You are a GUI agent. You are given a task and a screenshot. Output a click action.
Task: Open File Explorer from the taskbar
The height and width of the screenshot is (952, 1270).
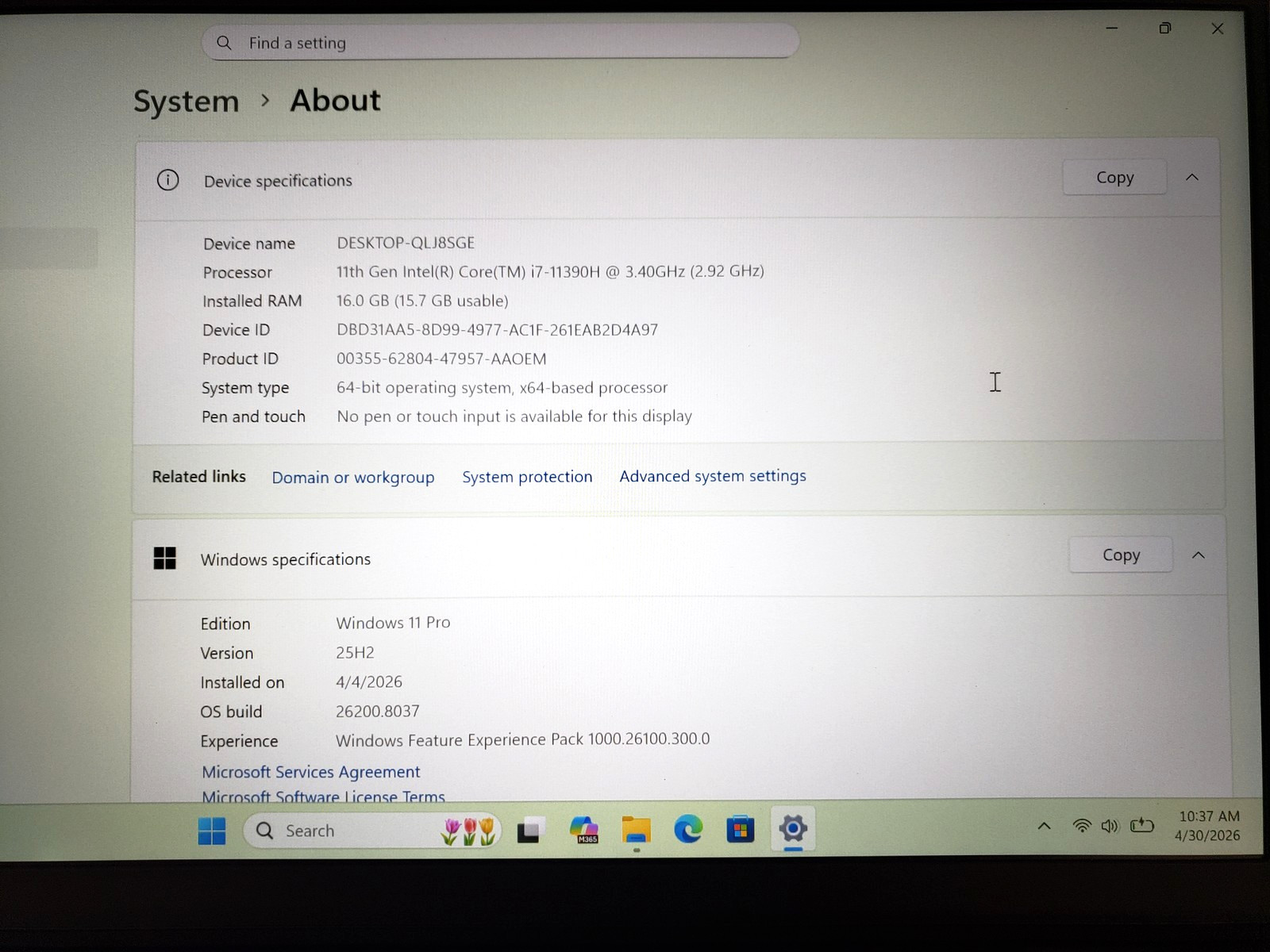point(636,830)
